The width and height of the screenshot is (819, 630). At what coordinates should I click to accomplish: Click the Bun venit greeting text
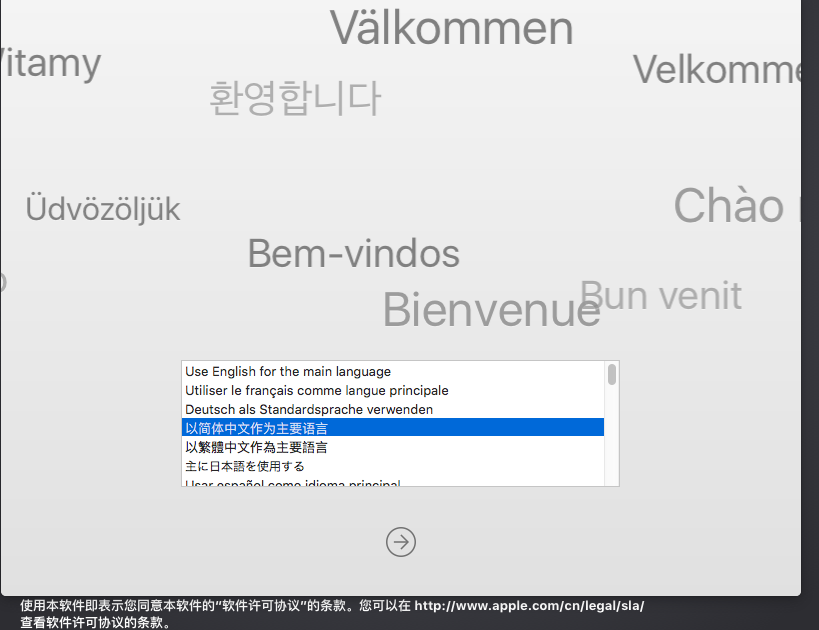pyautogui.click(x=661, y=295)
